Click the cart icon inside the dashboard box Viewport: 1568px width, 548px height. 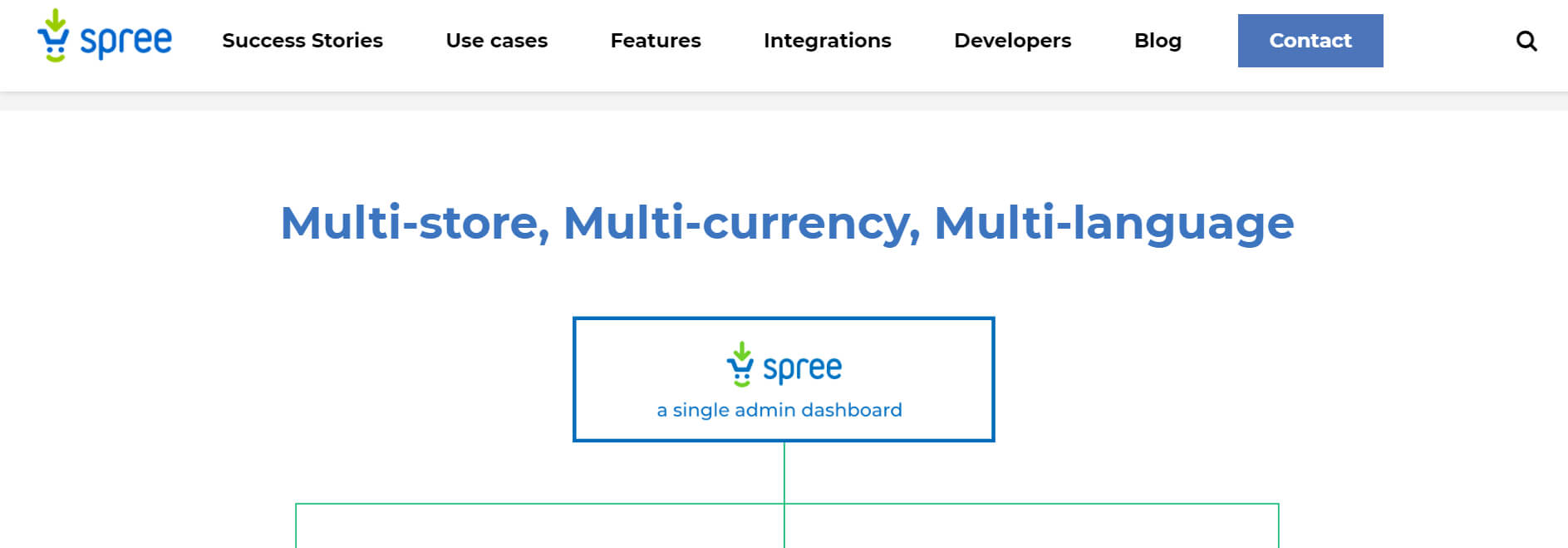[740, 364]
